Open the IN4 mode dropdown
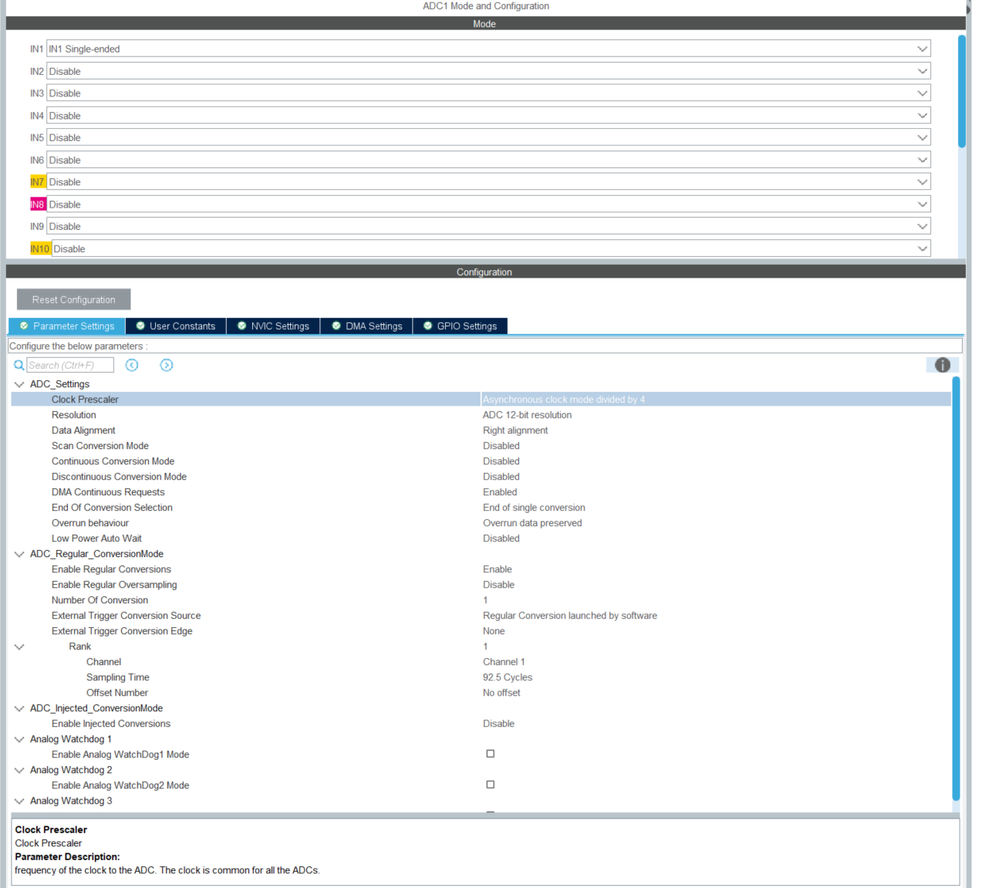This screenshot has height=888, width=999. click(x=488, y=115)
